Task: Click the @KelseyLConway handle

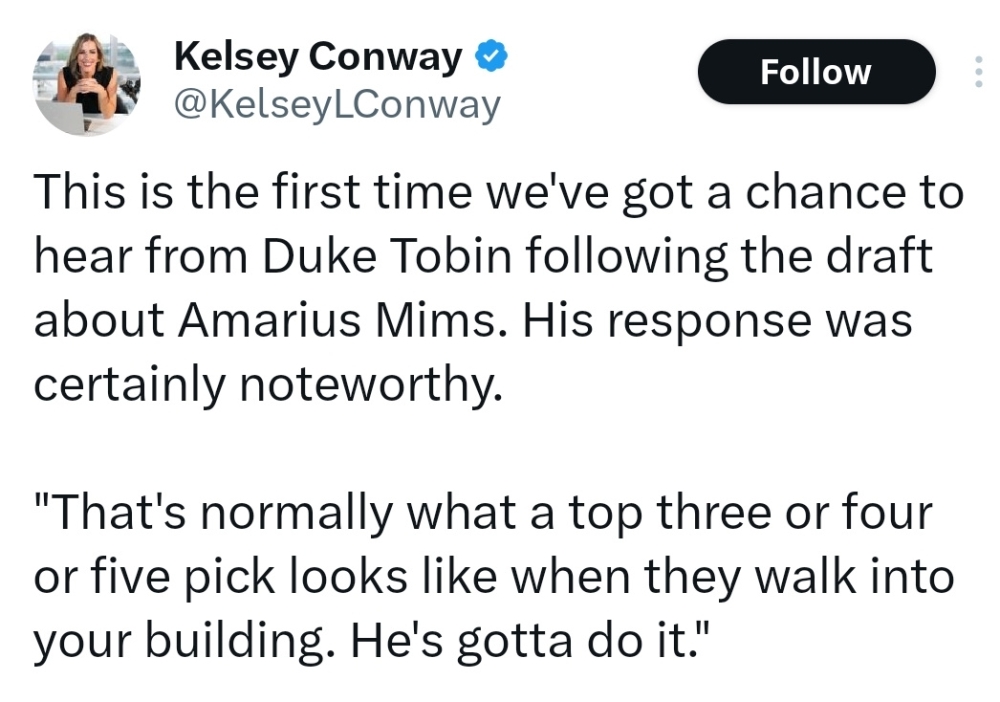Action: click(337, 104)
